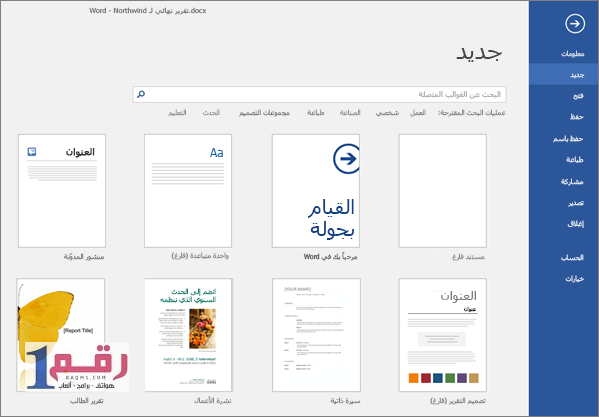Select the blank document مستند فارغ thumbnail
Image resolution: width=599 pixels, height=417 pixels.
443,191
